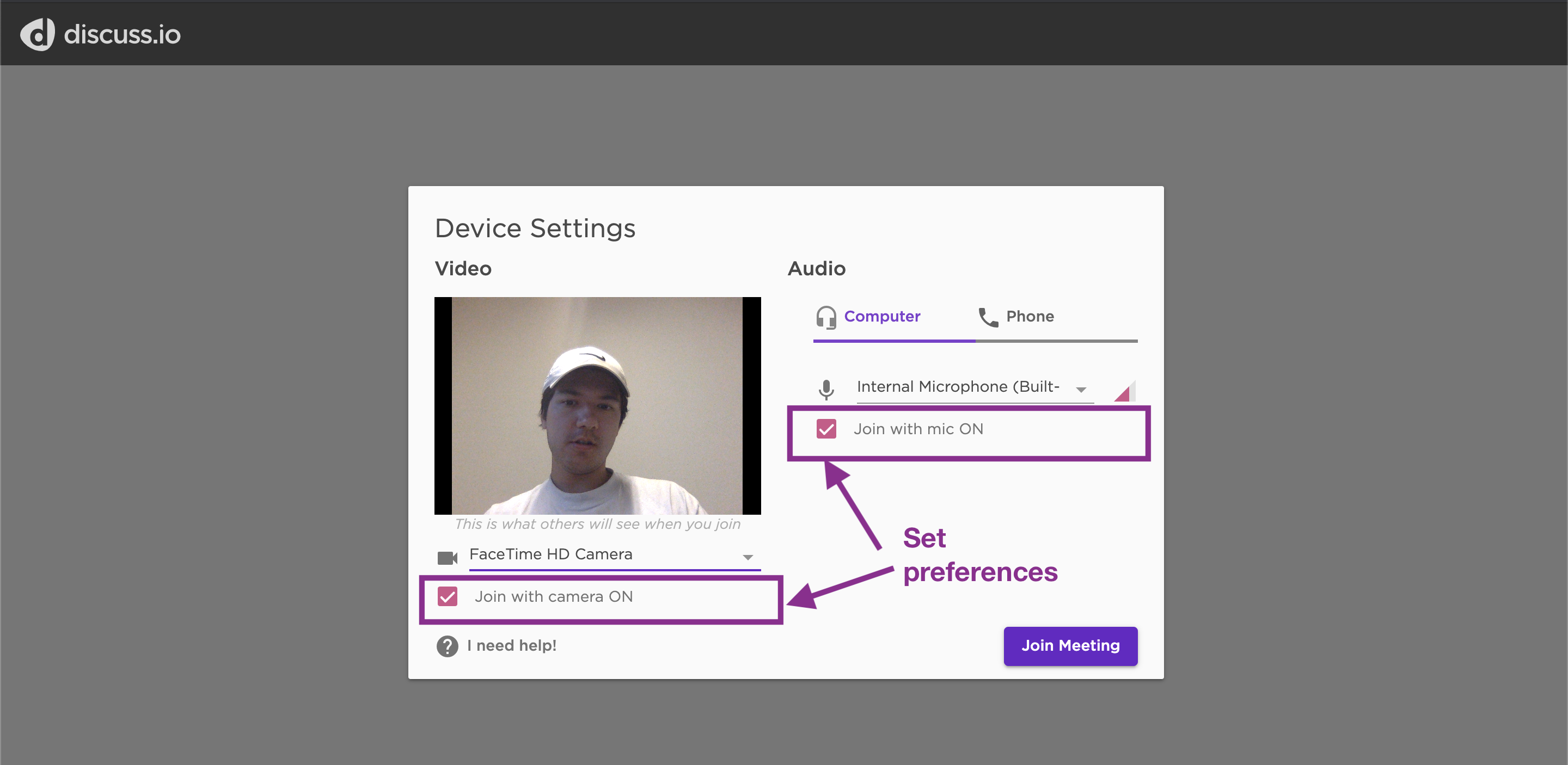Uncheck Join with camera ON

448,596
